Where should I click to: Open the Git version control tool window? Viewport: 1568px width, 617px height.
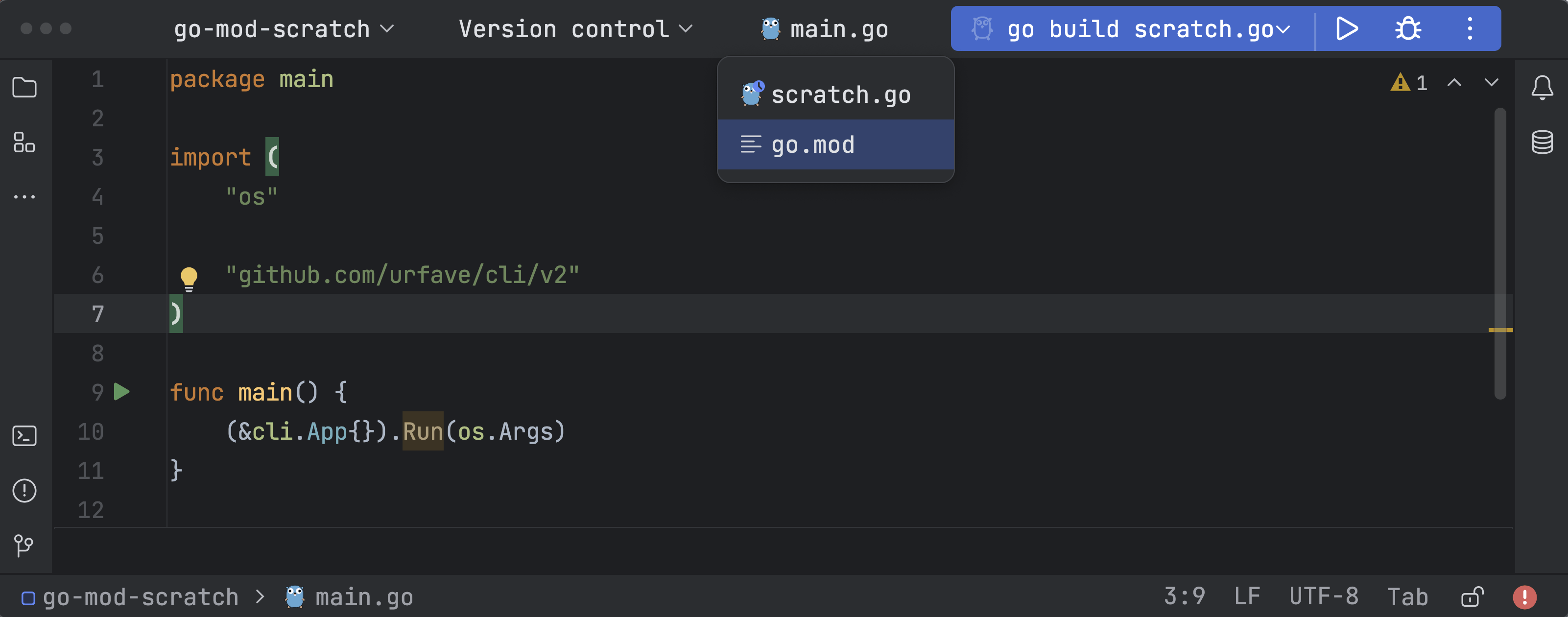(24, 545)
